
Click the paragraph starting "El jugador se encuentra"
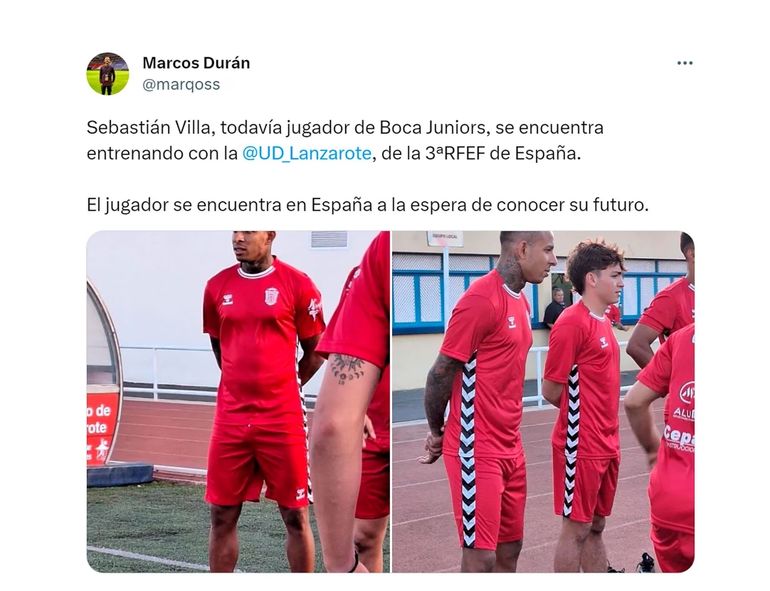pyautogui.click(x=367, y=204)
